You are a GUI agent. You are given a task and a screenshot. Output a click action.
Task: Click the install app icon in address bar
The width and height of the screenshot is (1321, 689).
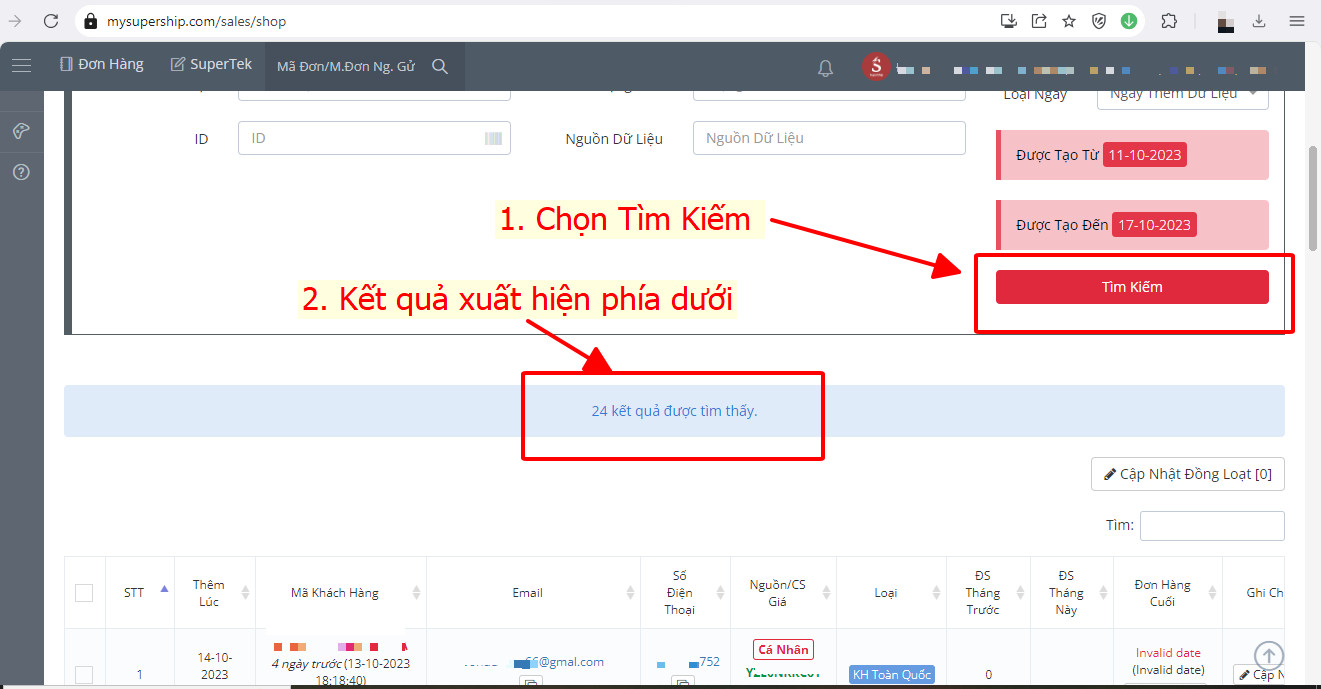[x=1009, y=20]
